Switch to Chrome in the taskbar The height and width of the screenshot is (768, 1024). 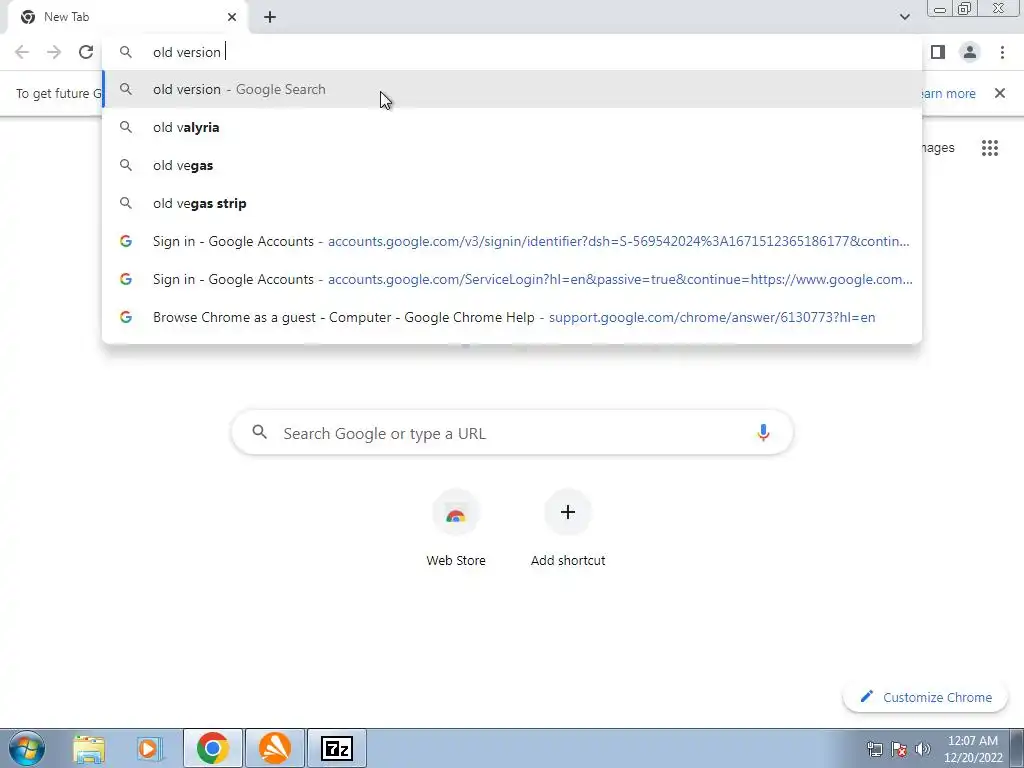pyautogui.click(x=212, y=748)
